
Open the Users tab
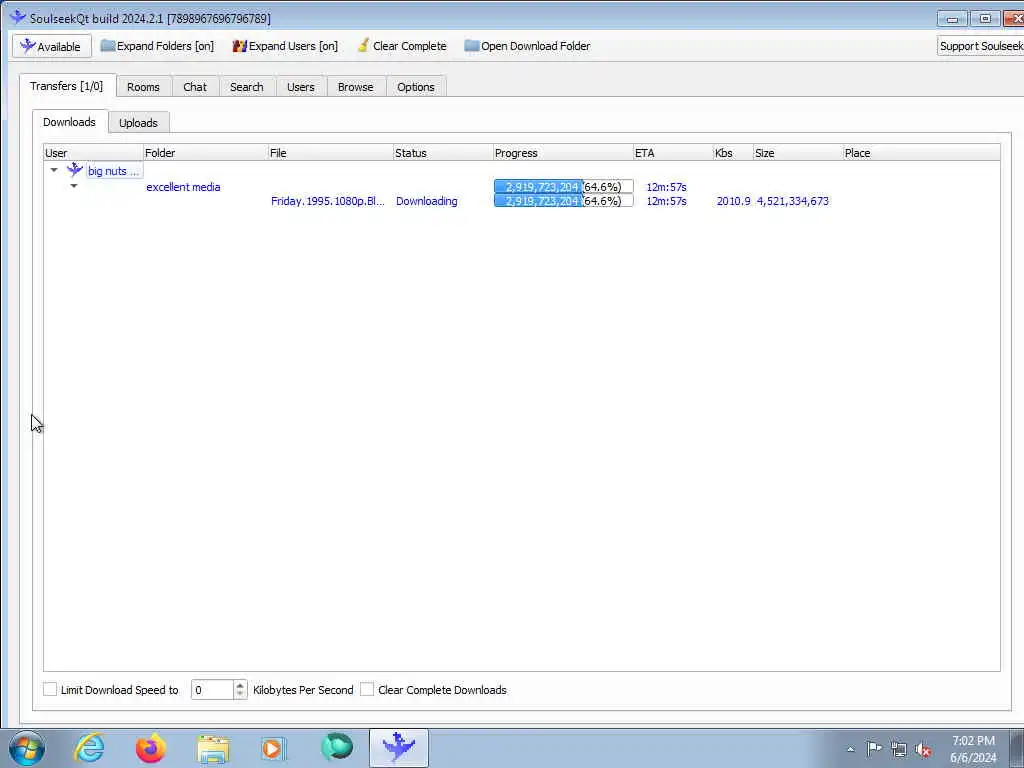pos(300,87)
